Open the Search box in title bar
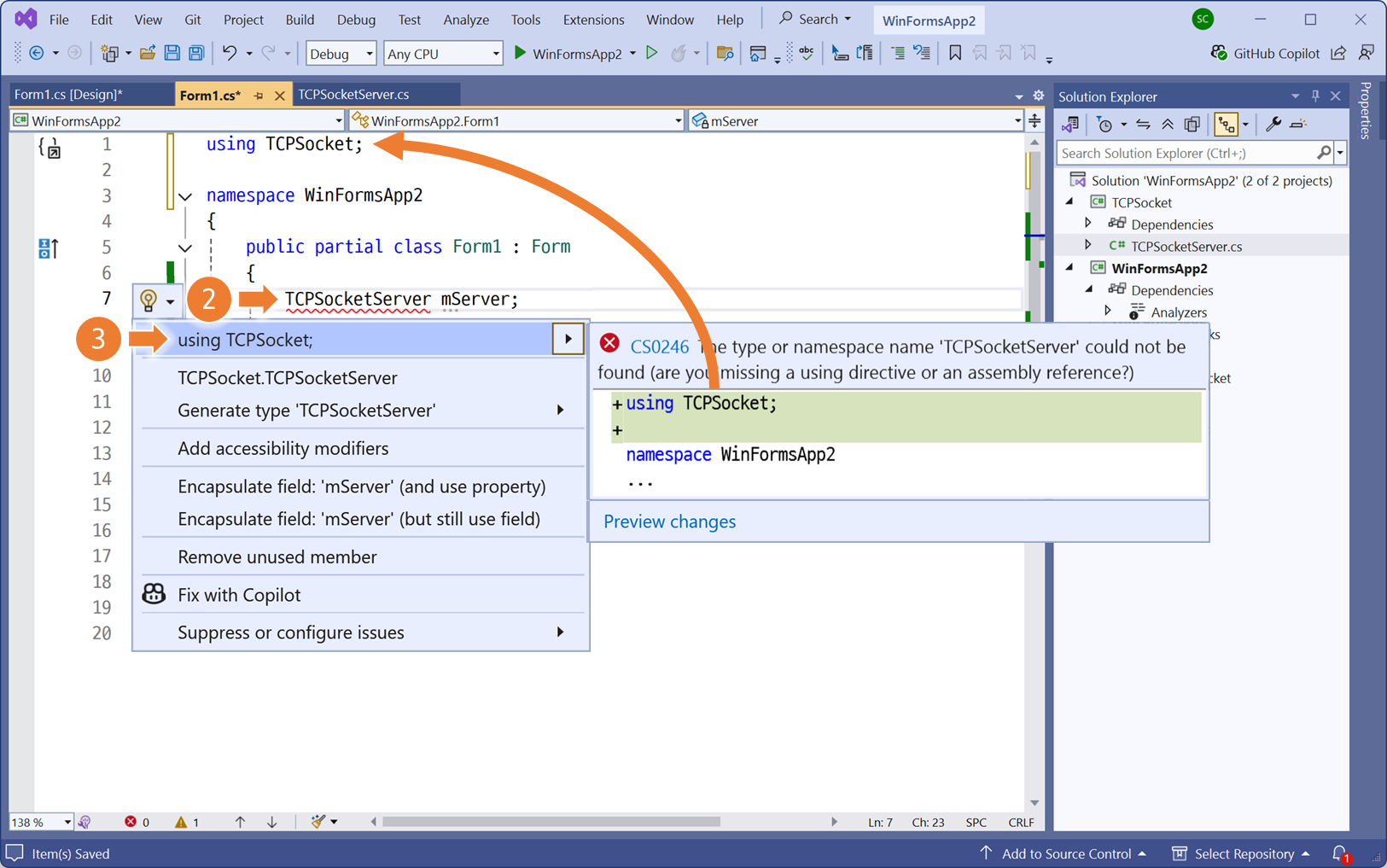The width and height of the screenshot is (1387, 868). (815, 19)
